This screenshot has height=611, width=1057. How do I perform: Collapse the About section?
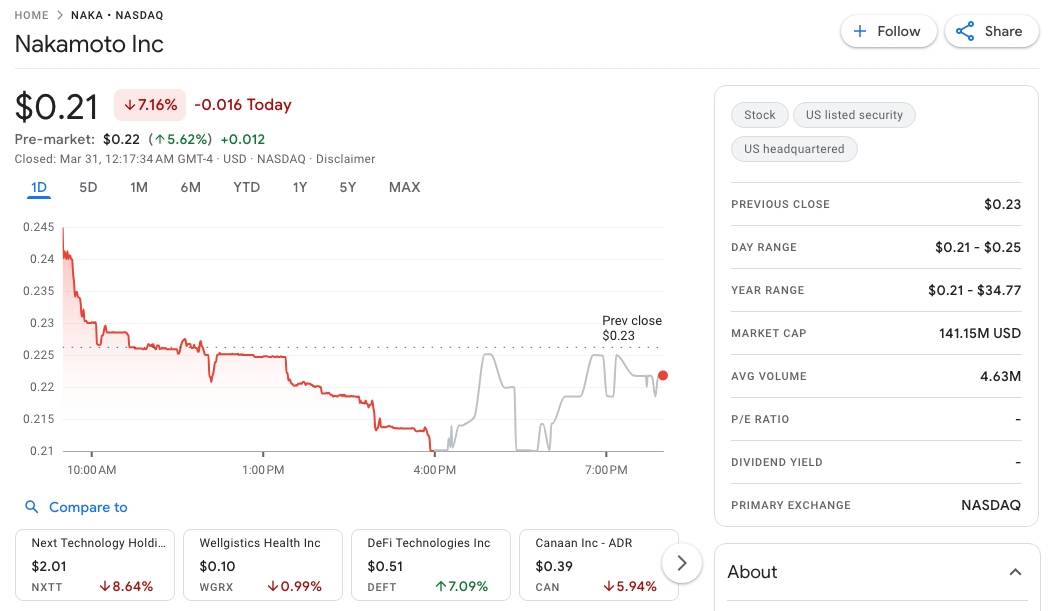click(x=1016, y=571)
